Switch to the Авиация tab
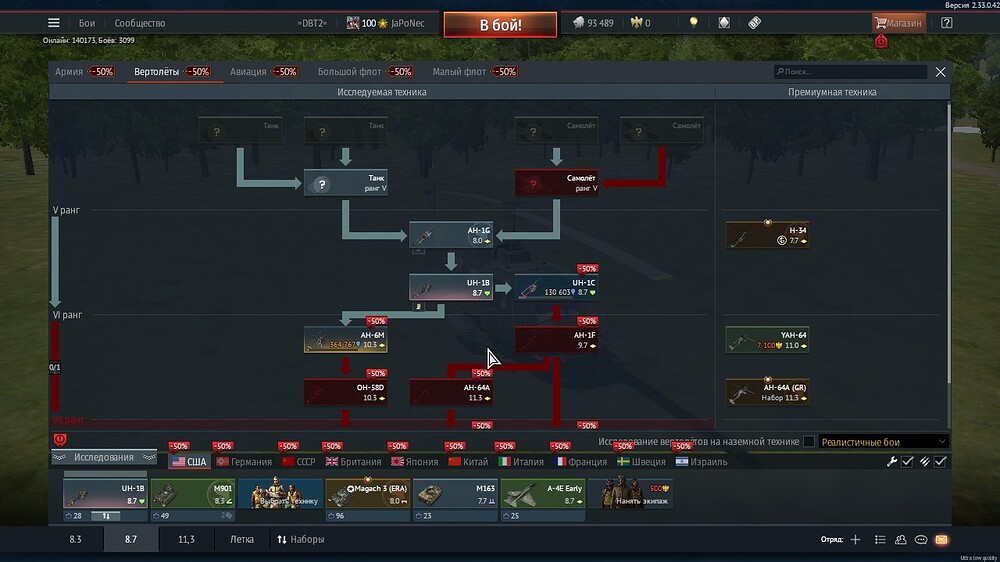Screen dimensions: 1000x562 248,71
